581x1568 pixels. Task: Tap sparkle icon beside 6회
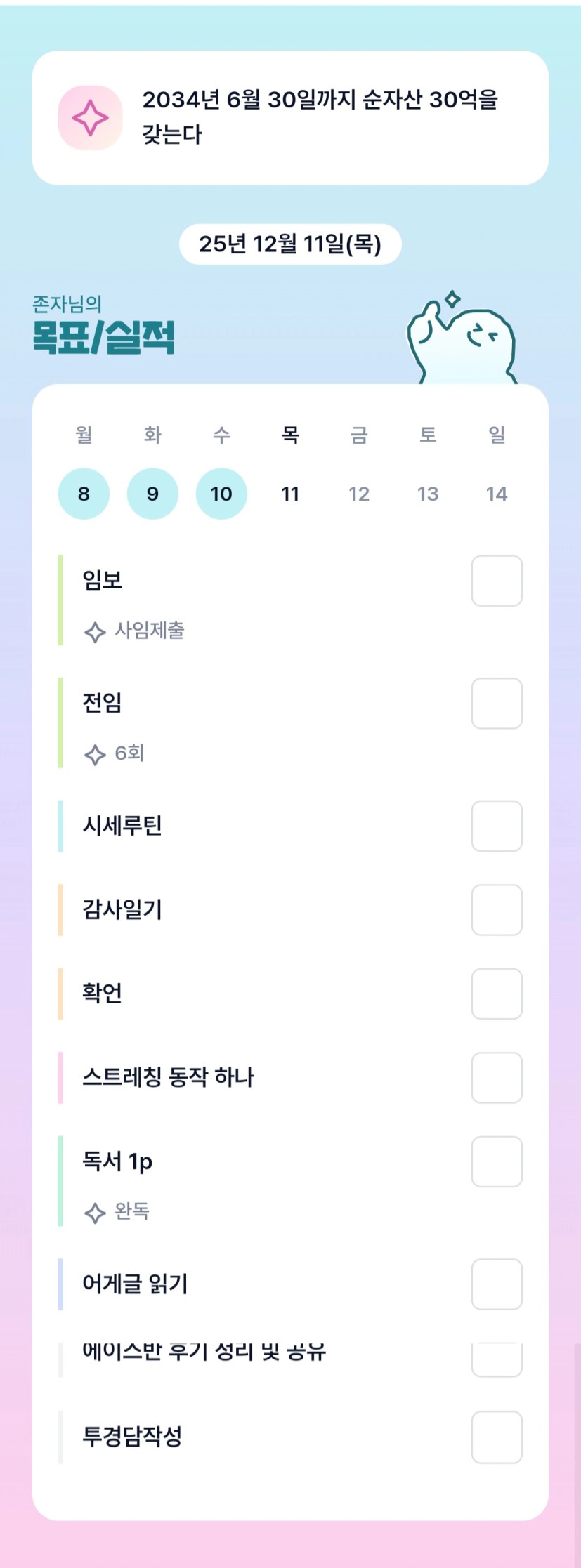click(95, 755)
